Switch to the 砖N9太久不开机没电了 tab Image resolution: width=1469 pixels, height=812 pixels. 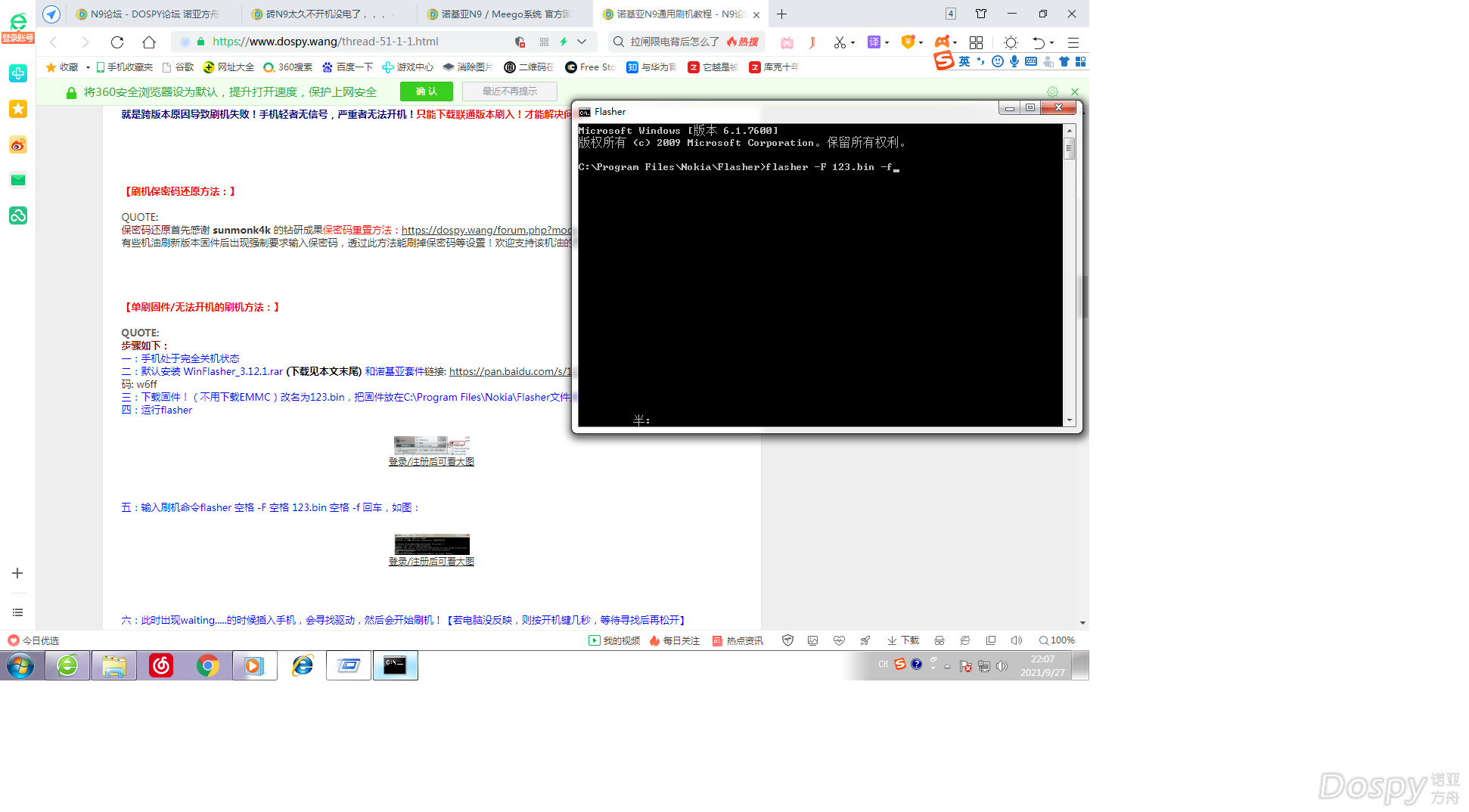click(330, 14)
